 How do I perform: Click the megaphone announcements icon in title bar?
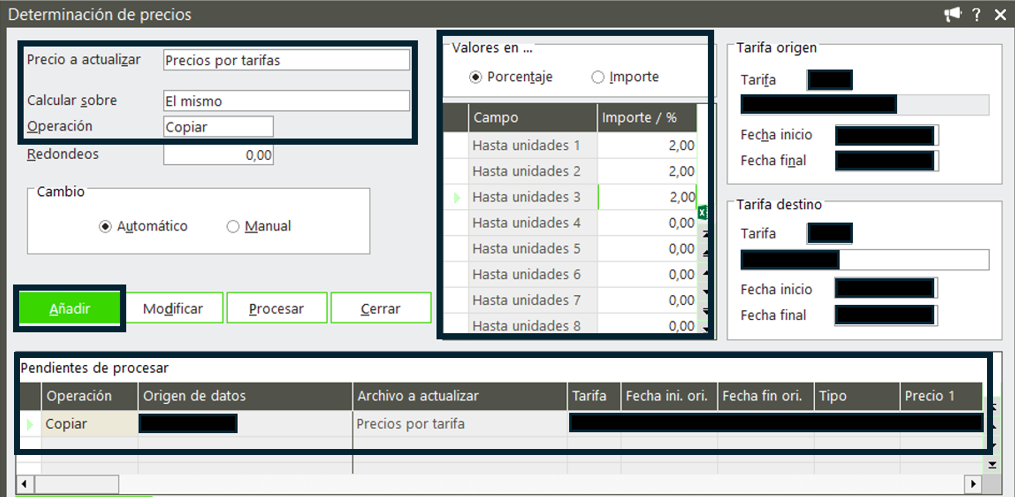tap(952, 15)
